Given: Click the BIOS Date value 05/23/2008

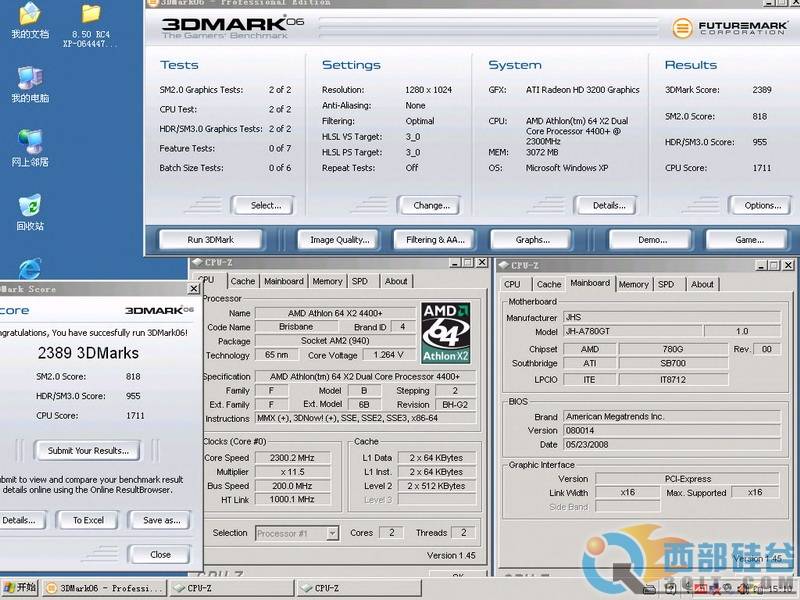Looking at the screenshot, I should (672, 444).
